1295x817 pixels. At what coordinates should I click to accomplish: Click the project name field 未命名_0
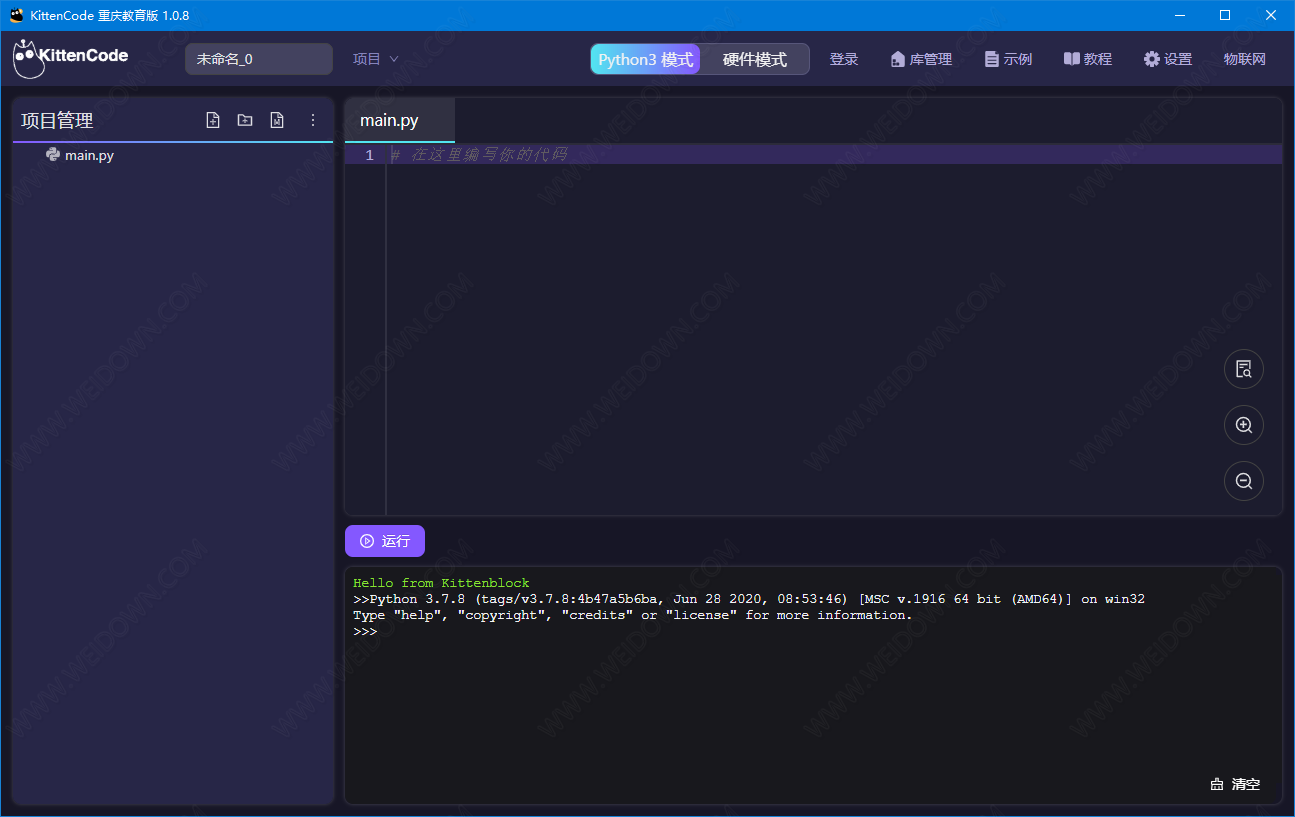pyautogui.click(x=259, y=59)
